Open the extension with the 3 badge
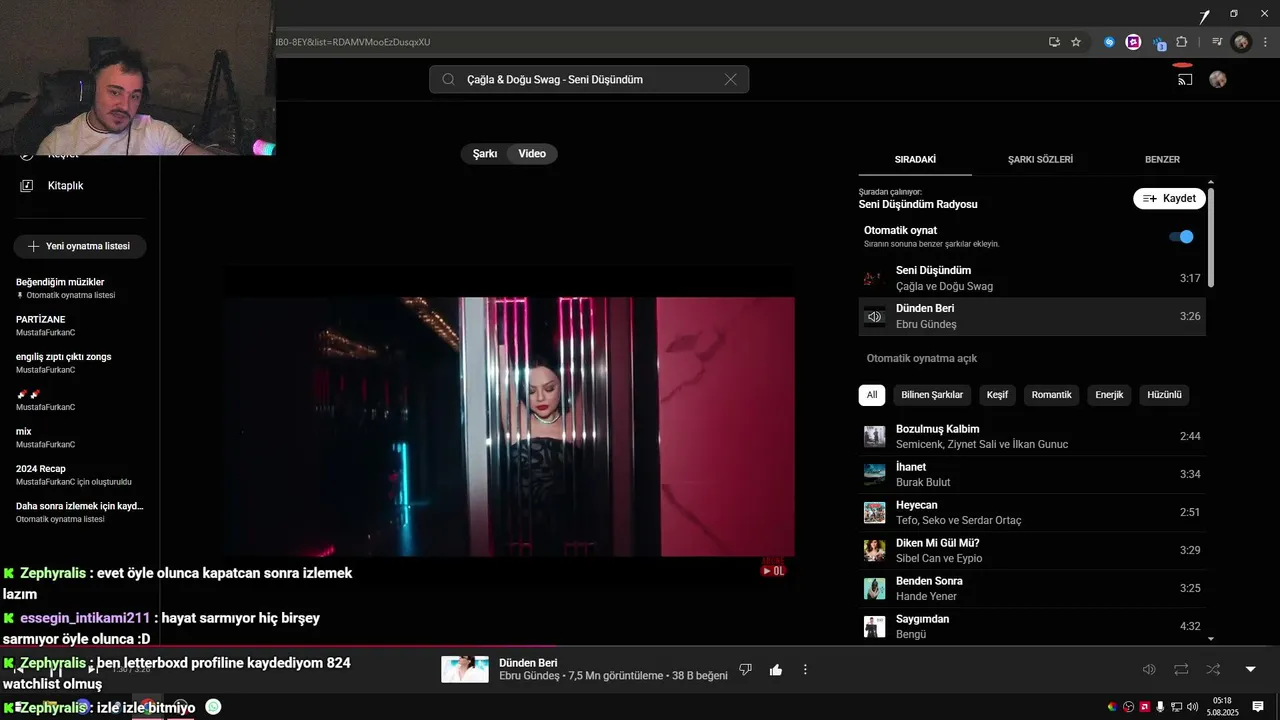This screenshot has width=1280, height=720. pos(1159,43)
